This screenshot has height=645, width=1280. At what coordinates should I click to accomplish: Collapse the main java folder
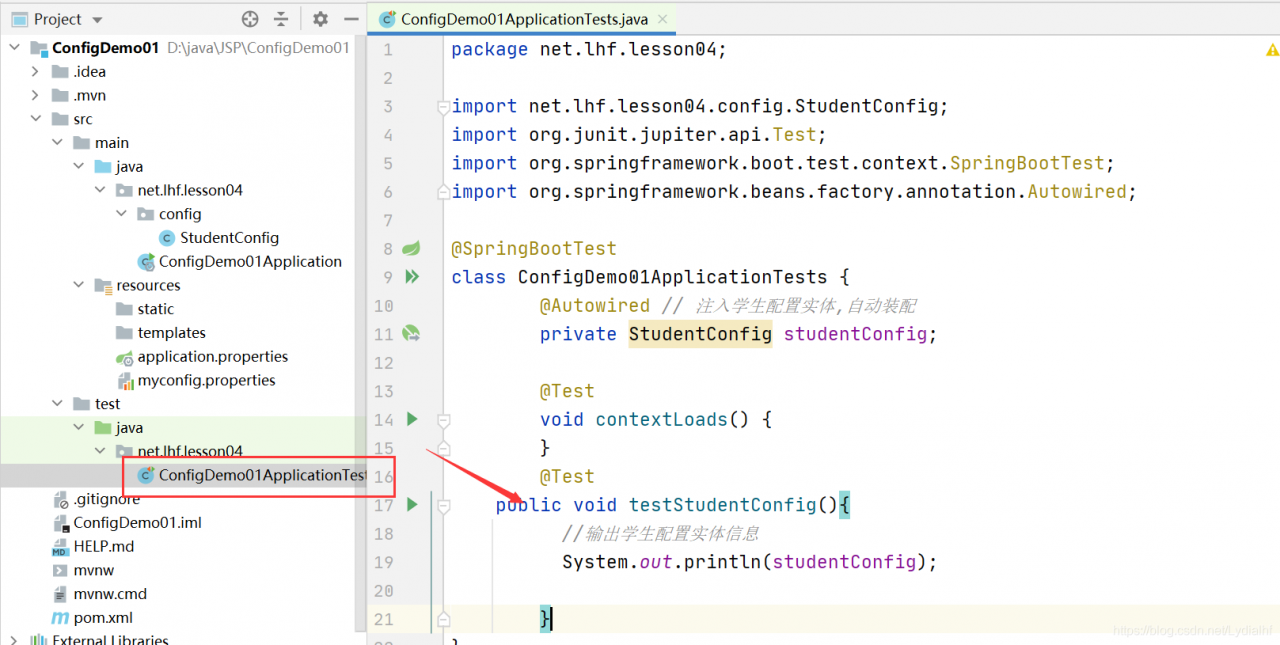click(x=78, y=166)
